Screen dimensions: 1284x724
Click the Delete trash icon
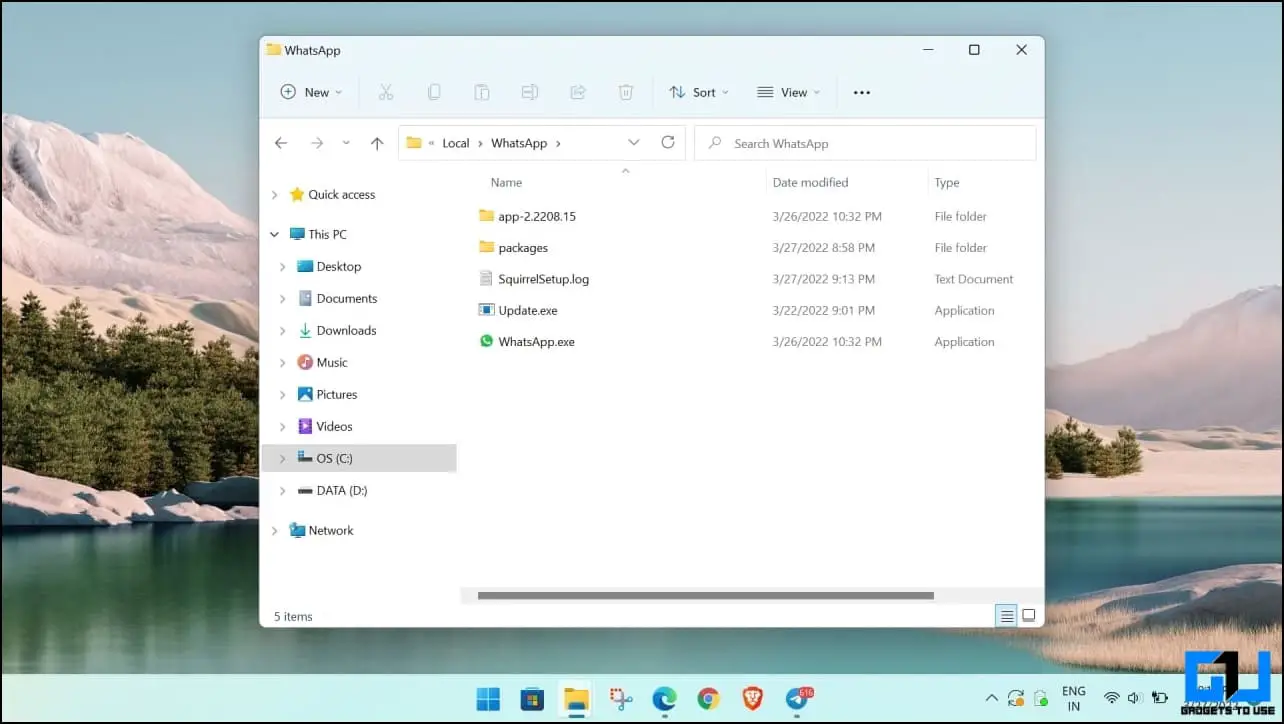(x=626, y=92)
